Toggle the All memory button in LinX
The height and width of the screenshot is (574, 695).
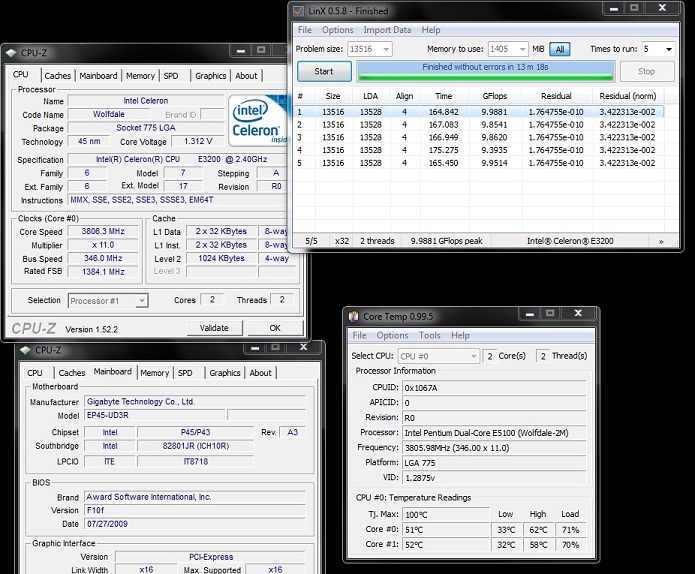coord(560,49)
